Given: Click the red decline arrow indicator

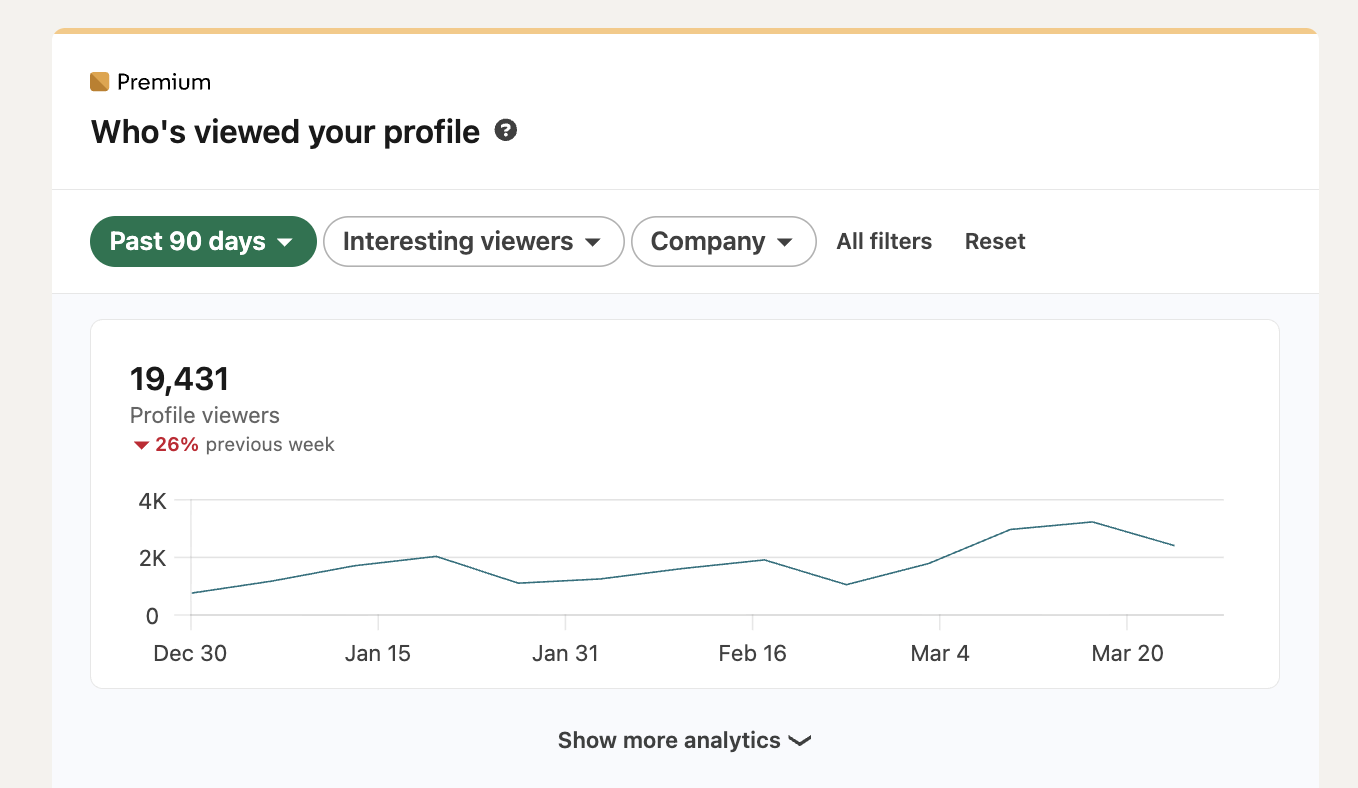Looking at the screenshot, I should pos(140,444).
